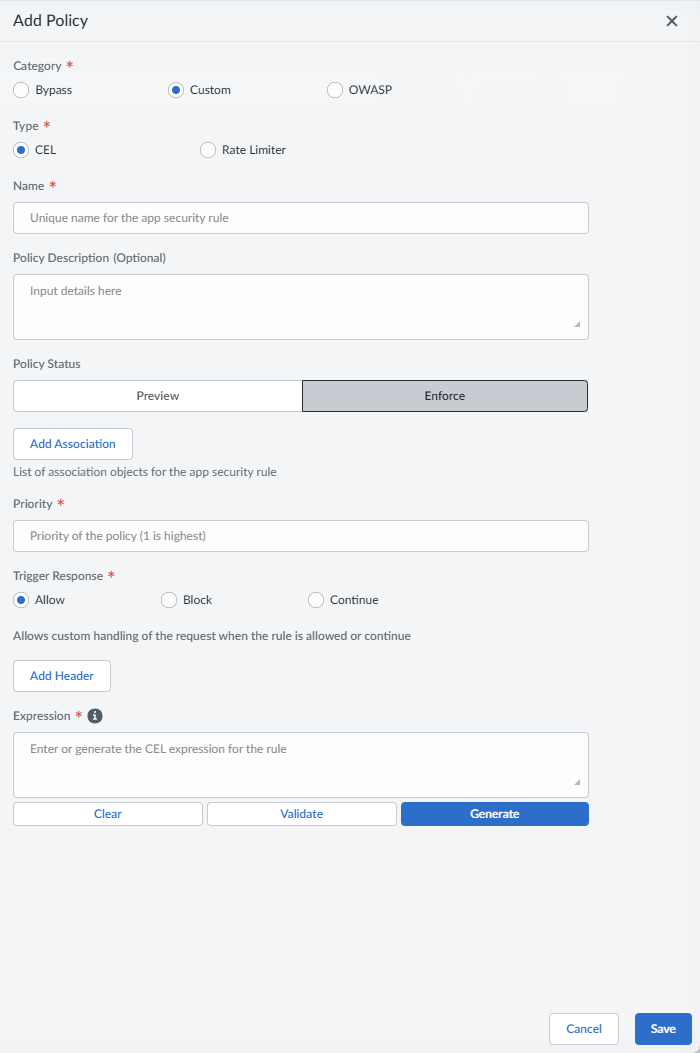700x1053 pixels.
Task: Choose Continue as the trigger response
Action: coord(316,600)
